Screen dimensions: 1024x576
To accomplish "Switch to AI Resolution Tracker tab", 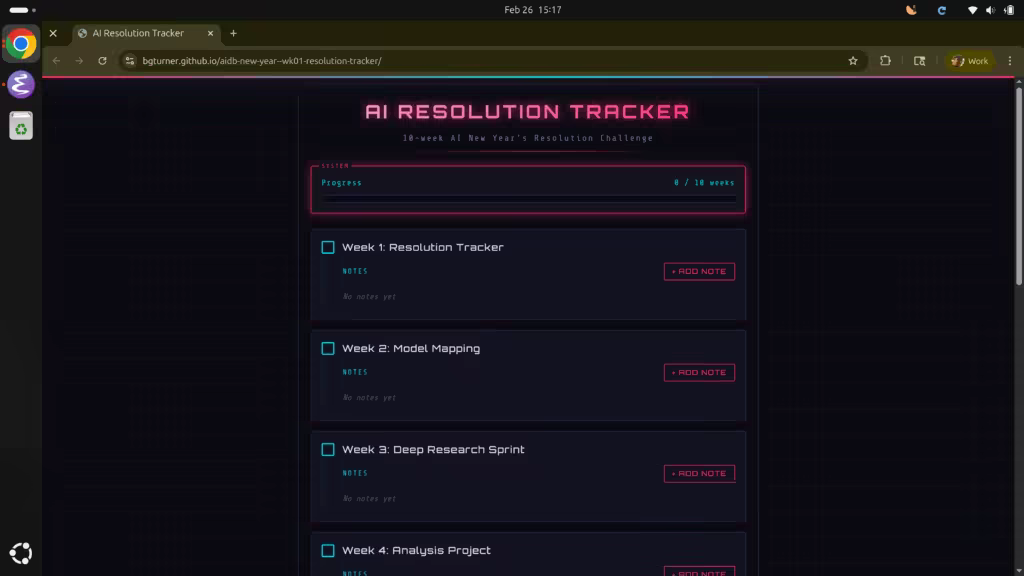I will (x=146, y=33).
